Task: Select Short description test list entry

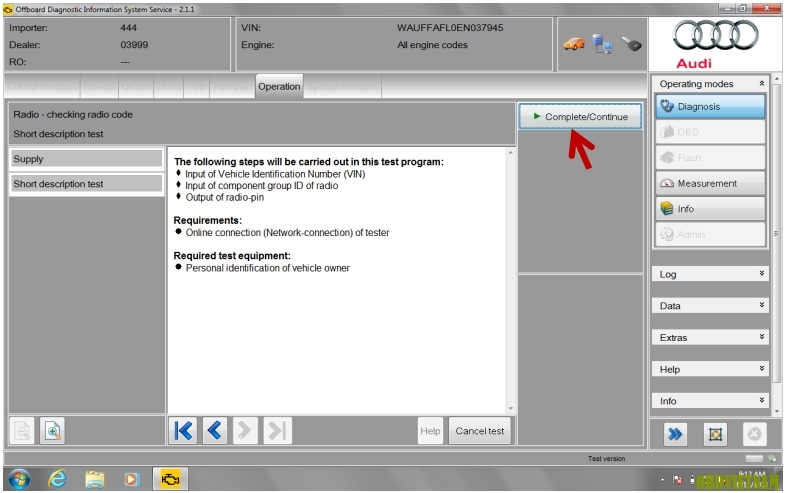Action: 86,184
